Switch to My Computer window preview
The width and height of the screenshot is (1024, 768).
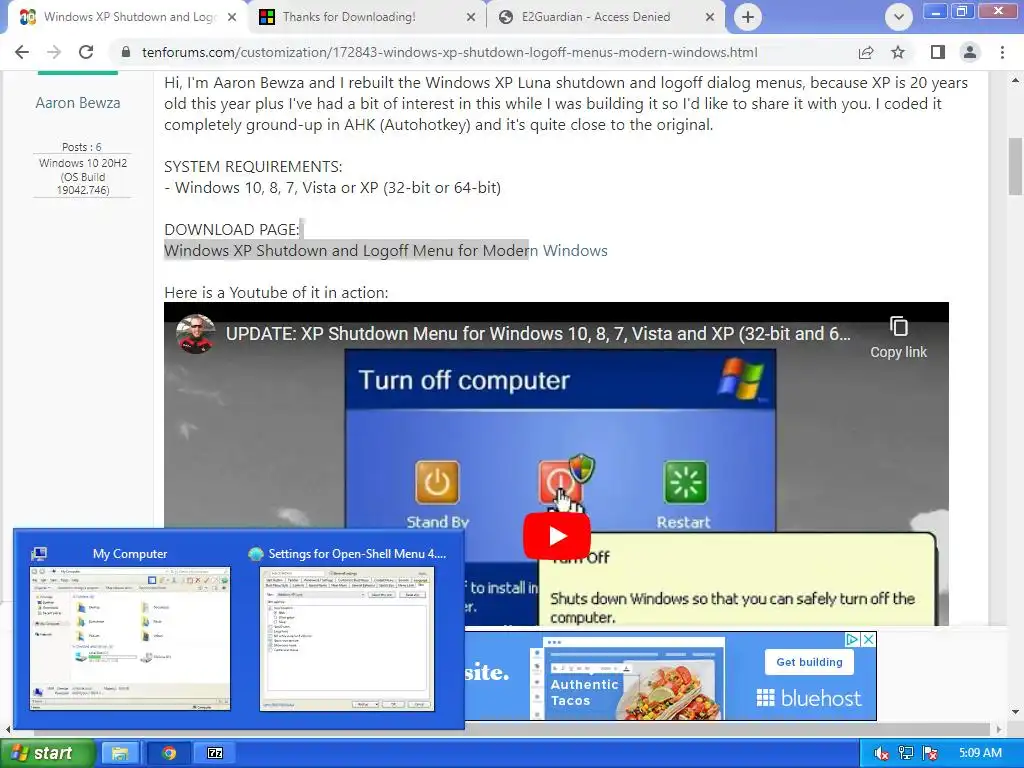click(130, 630)
